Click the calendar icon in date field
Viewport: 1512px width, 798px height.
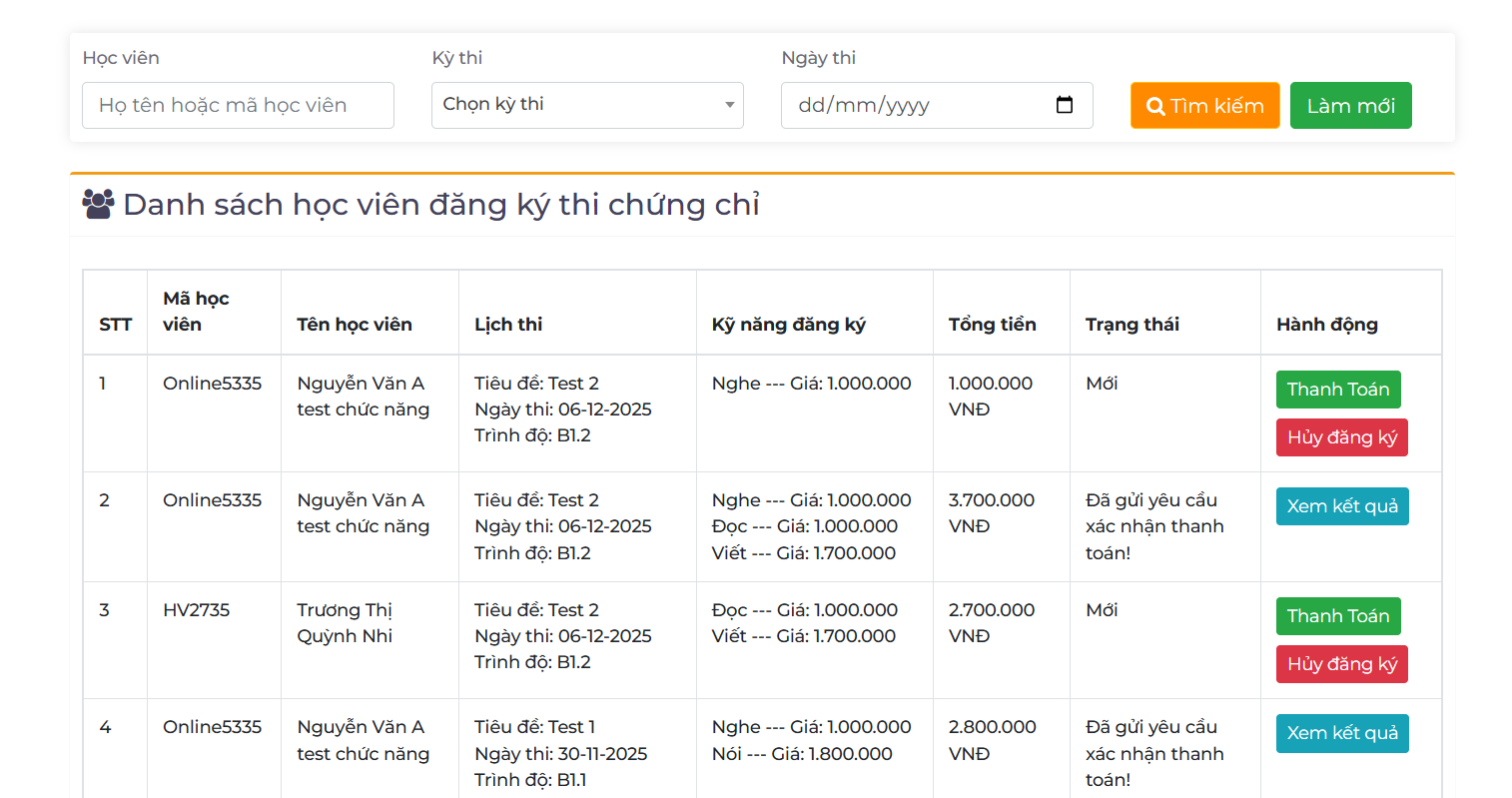pos(1064,105)
